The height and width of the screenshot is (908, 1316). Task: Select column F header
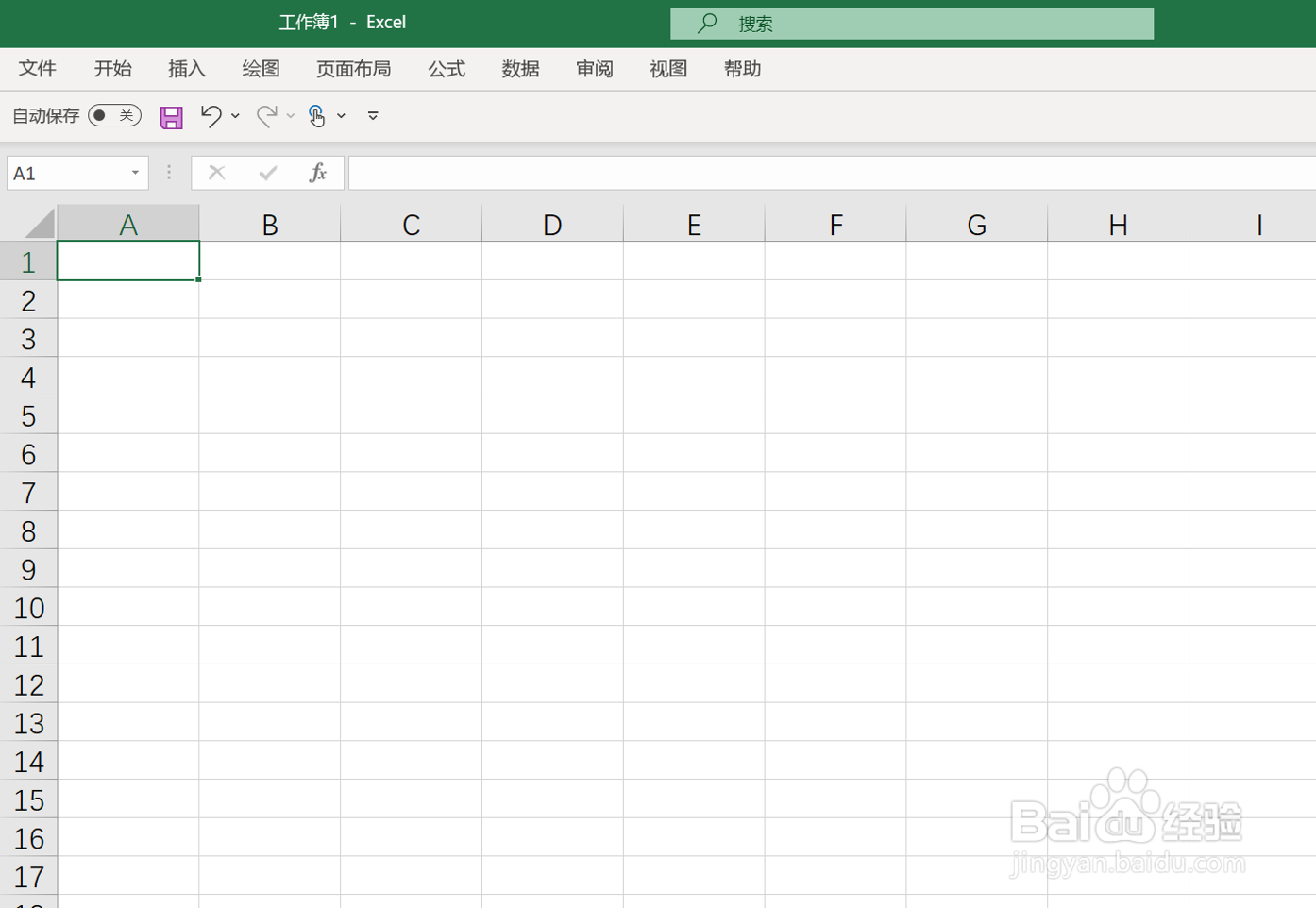click(x=835, y=224)
